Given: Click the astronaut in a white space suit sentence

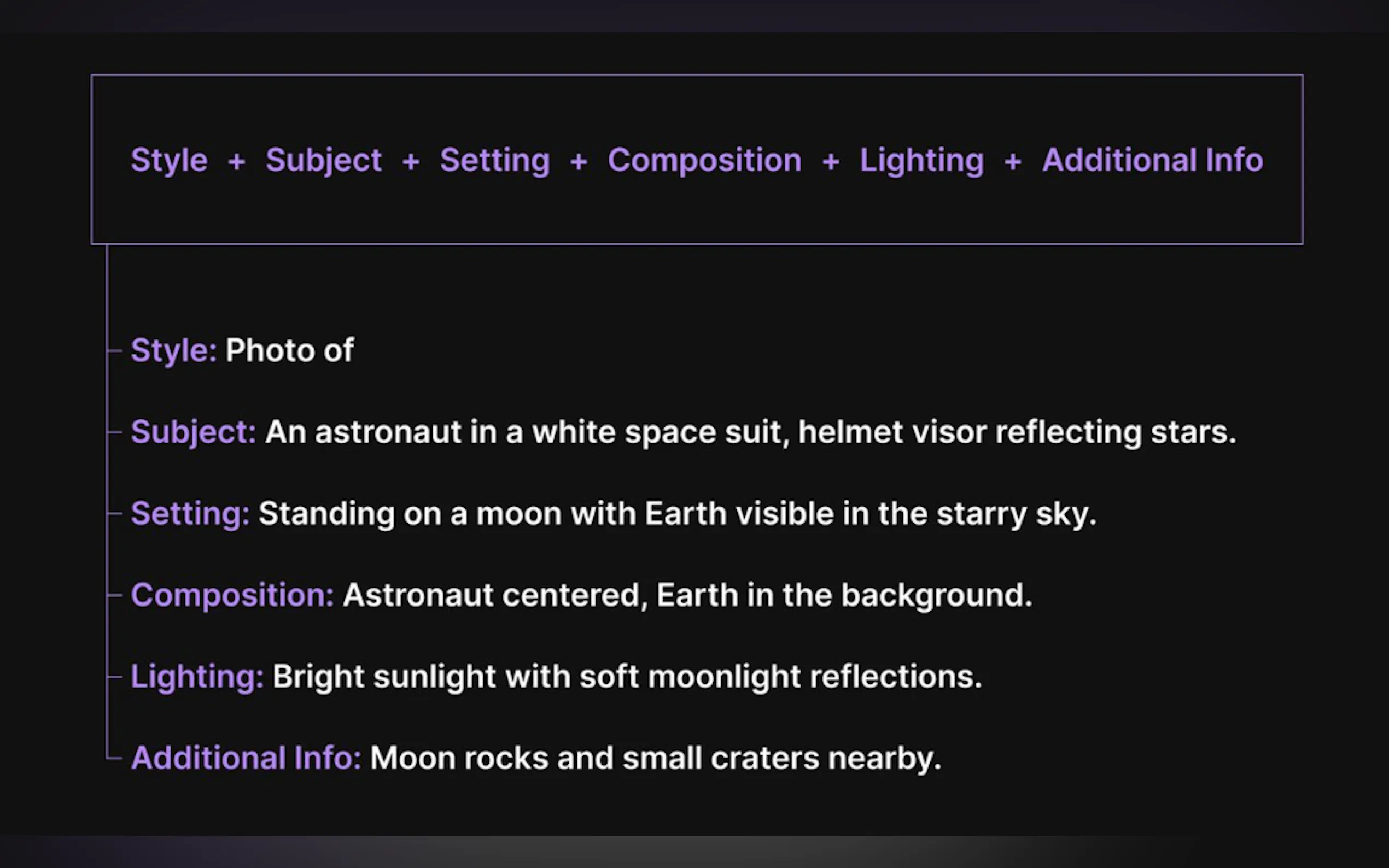Looking at the screenshot, I should coord(750,432).
